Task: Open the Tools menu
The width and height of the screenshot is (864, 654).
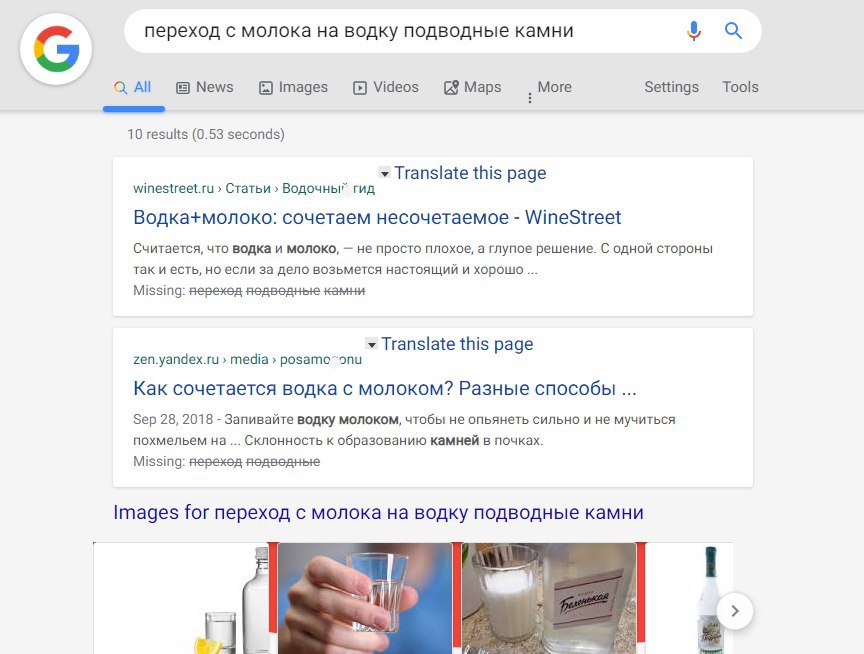Action: [740, 87]
